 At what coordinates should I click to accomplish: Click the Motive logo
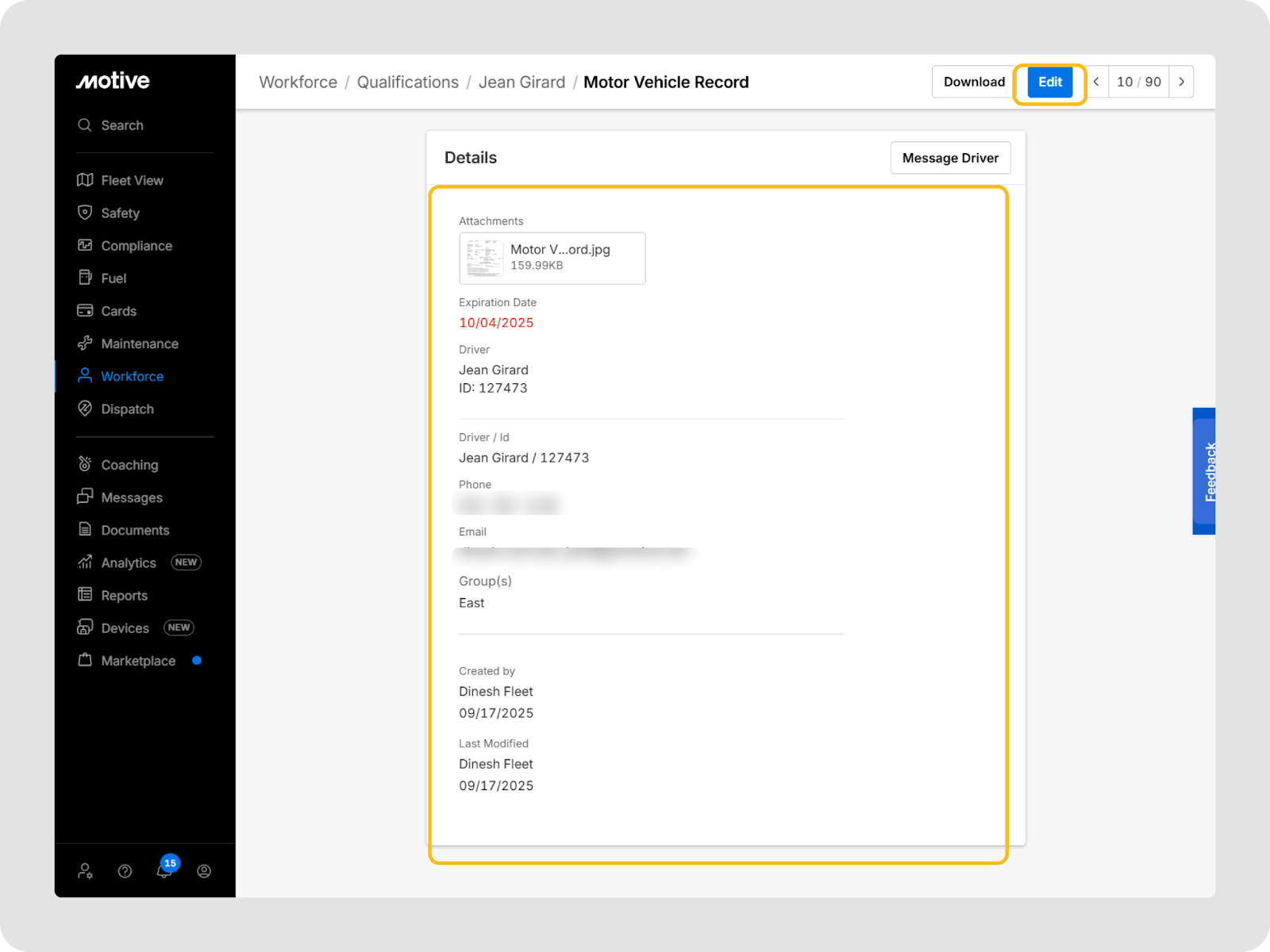click(113, 81)
